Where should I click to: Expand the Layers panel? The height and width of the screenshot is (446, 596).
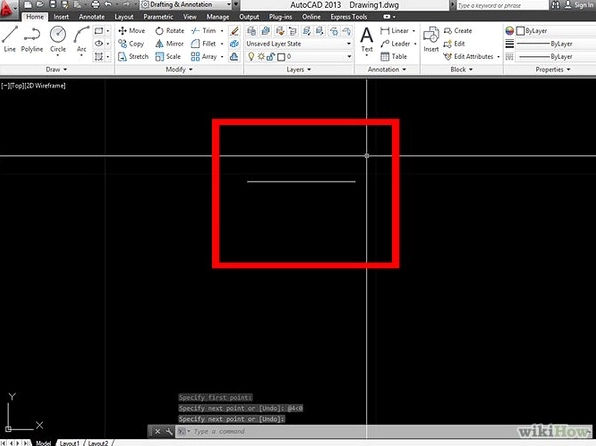coord(298,70)
